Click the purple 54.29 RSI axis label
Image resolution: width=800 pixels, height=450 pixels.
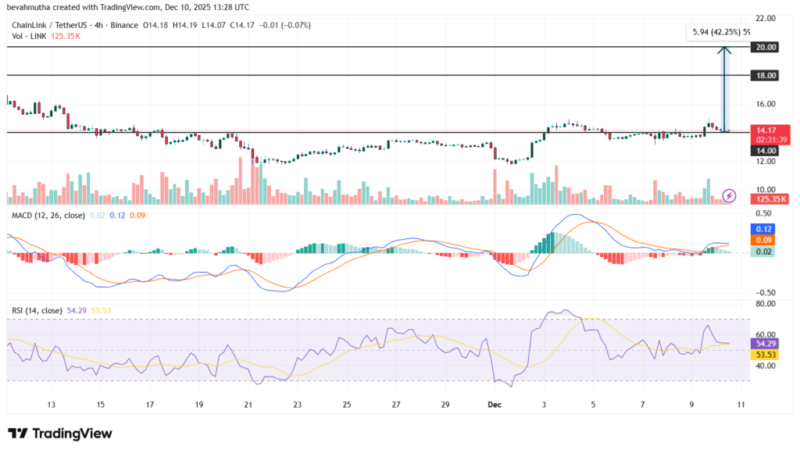[x=767, y=343]
